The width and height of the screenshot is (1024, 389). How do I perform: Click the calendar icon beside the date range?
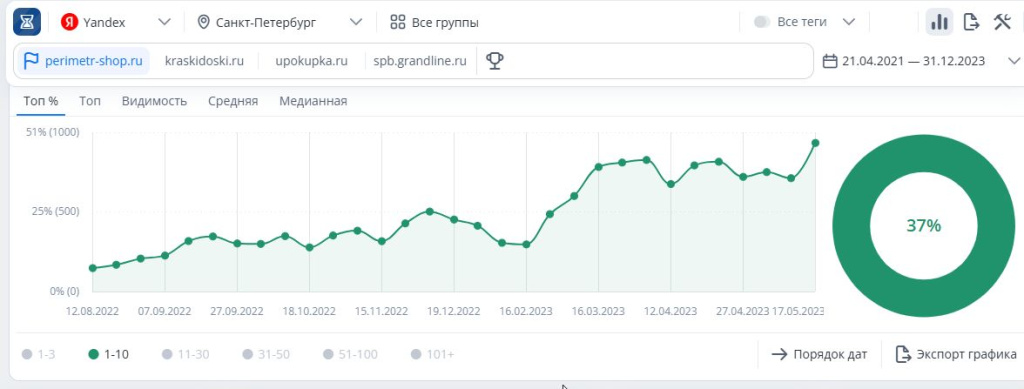tap(830, 61)
